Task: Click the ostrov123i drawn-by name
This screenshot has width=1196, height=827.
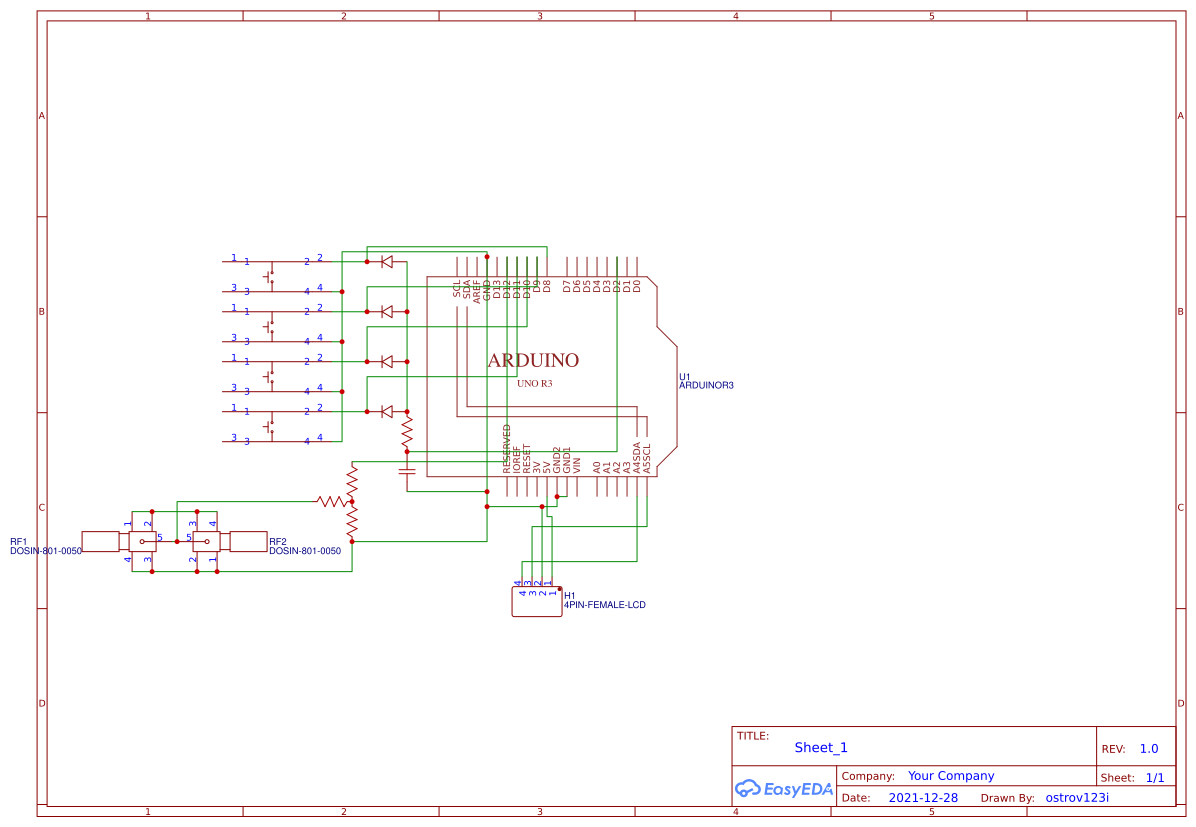Action: tap(1076, 797)
